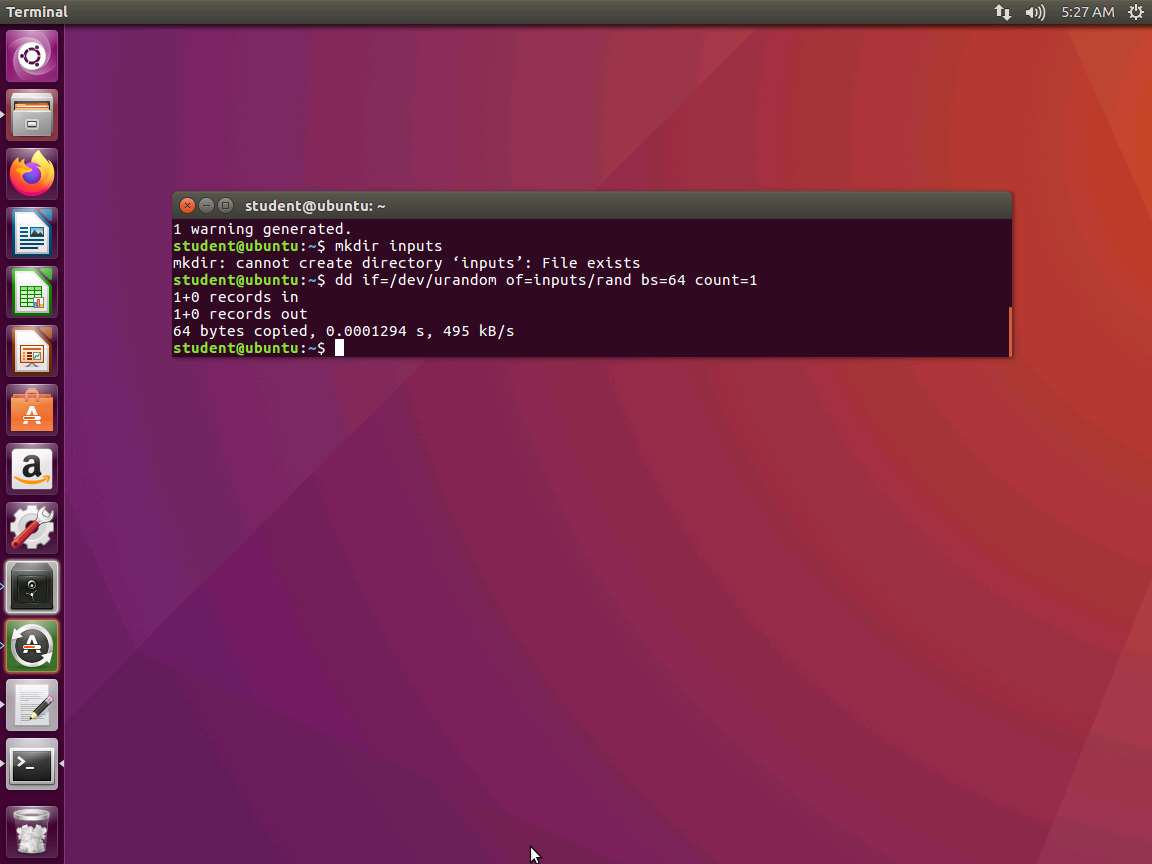This screenshot has width=1152, height=864.
Task: Open System Settings wrench-and-gear icon
Action: point(32,528)
